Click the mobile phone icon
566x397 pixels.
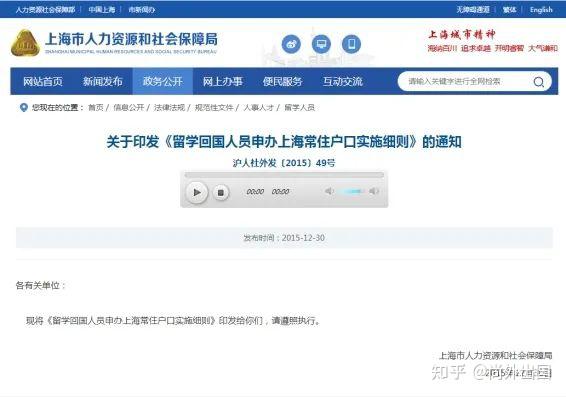(x=351, y=44)
